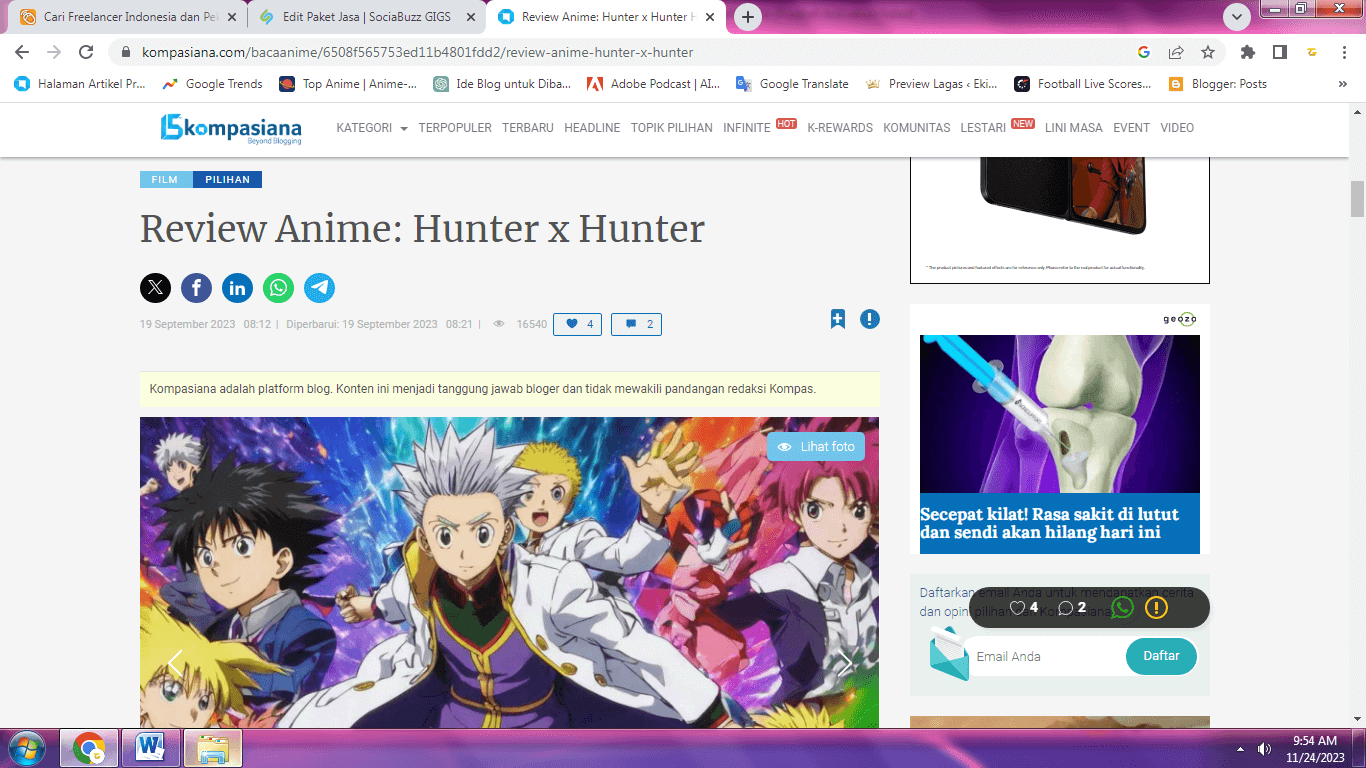Share article on X (Twitter) icon
The width and height of the screenshot is (1366, 768).
(155, 288)
